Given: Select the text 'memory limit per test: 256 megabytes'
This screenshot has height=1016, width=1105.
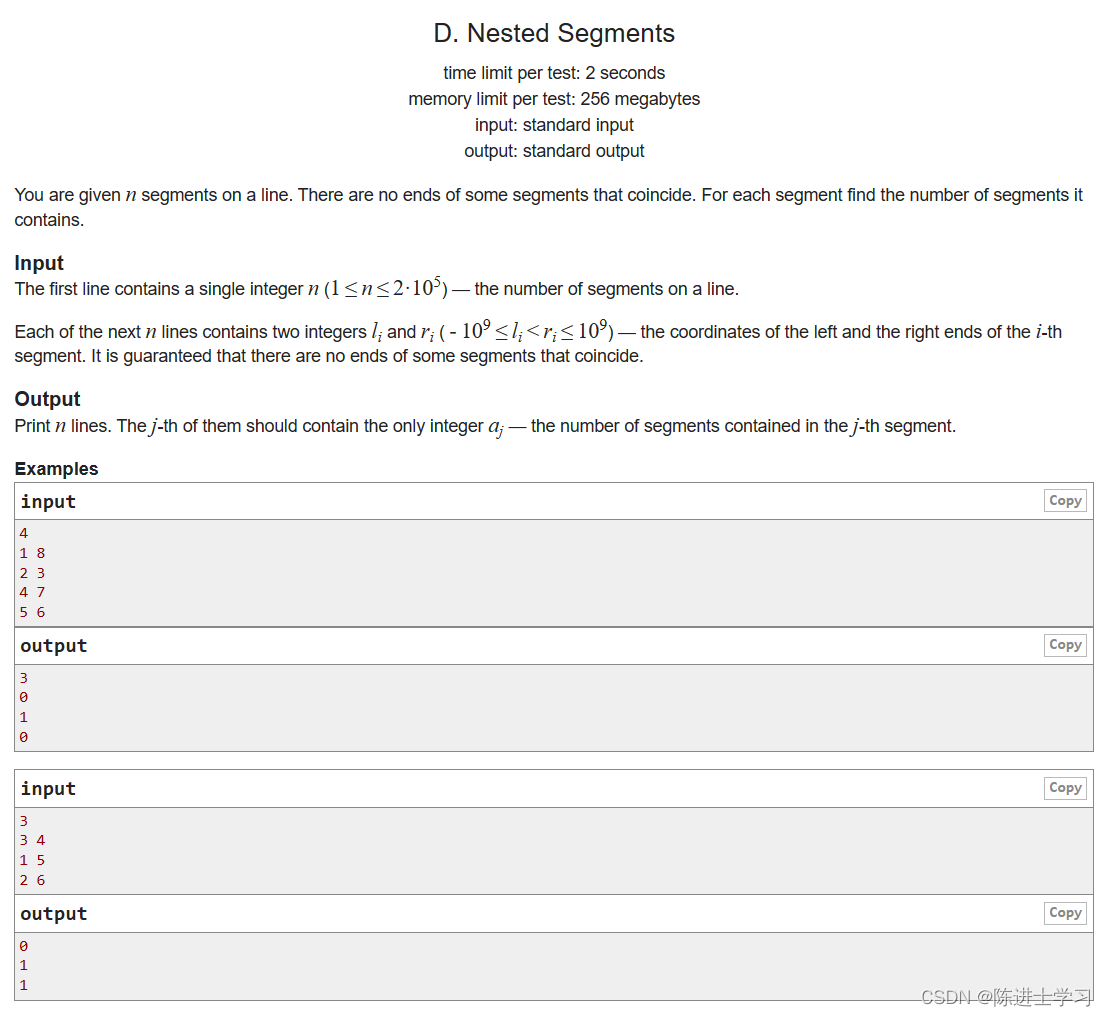Looking at the screenshot, I should pyautogui.click(x=554, y=98).
